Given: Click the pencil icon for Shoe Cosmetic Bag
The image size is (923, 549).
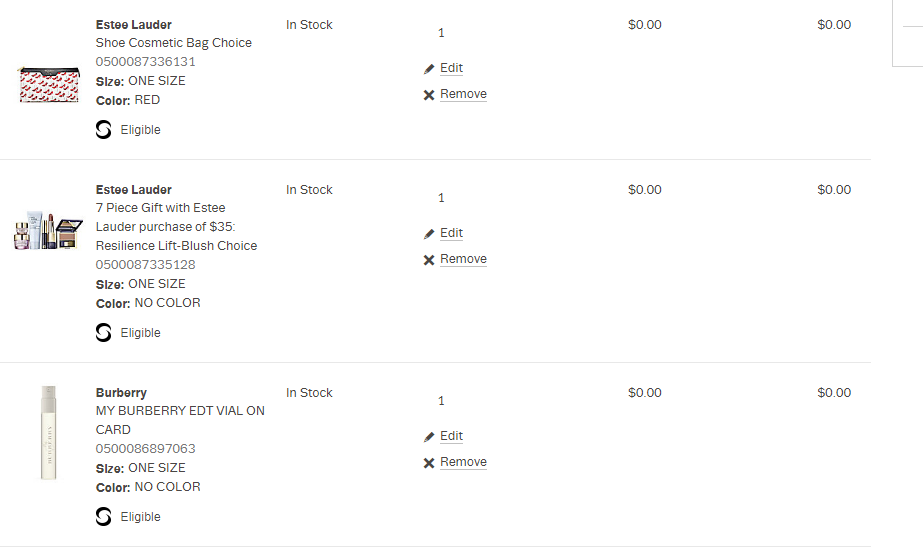Looking at the screenshot, I should [x=429, y=69].
